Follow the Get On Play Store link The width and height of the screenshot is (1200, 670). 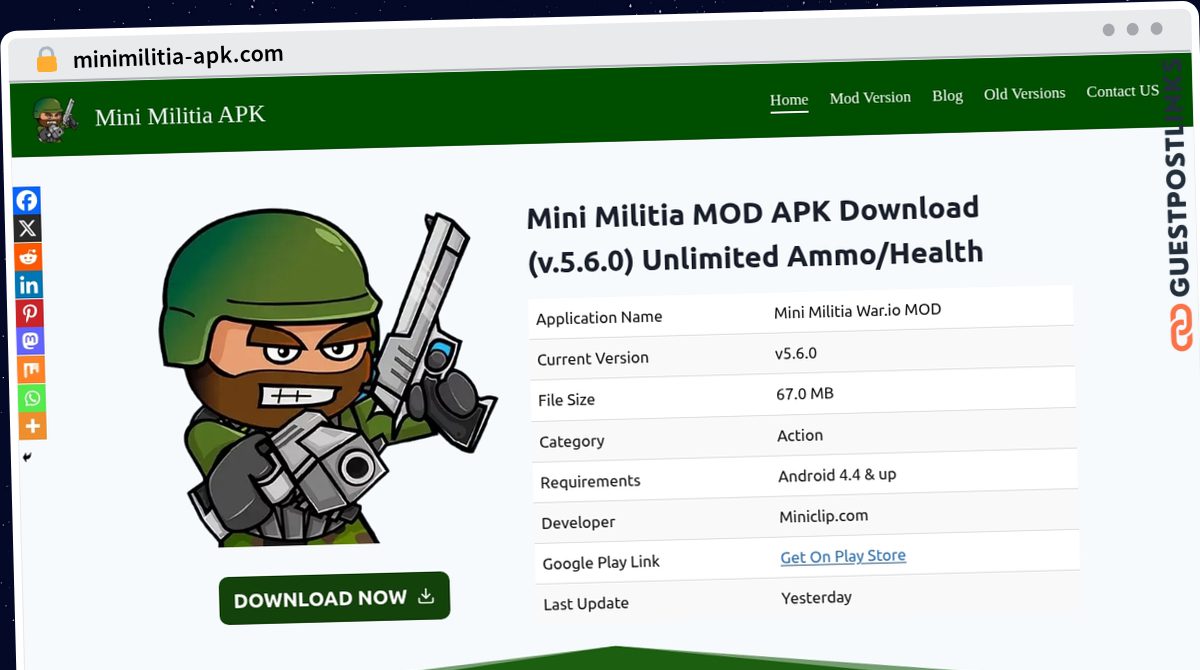(x=843, y=556)
